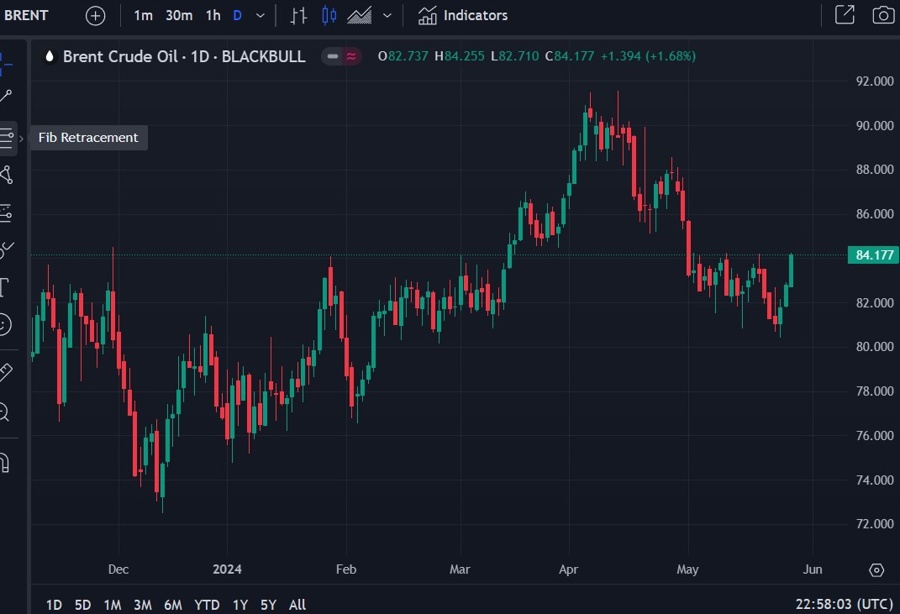The height and width of the screenshot is (614, 900).
Task: Select the Trend line tool
Action: (x=6, y=96)
